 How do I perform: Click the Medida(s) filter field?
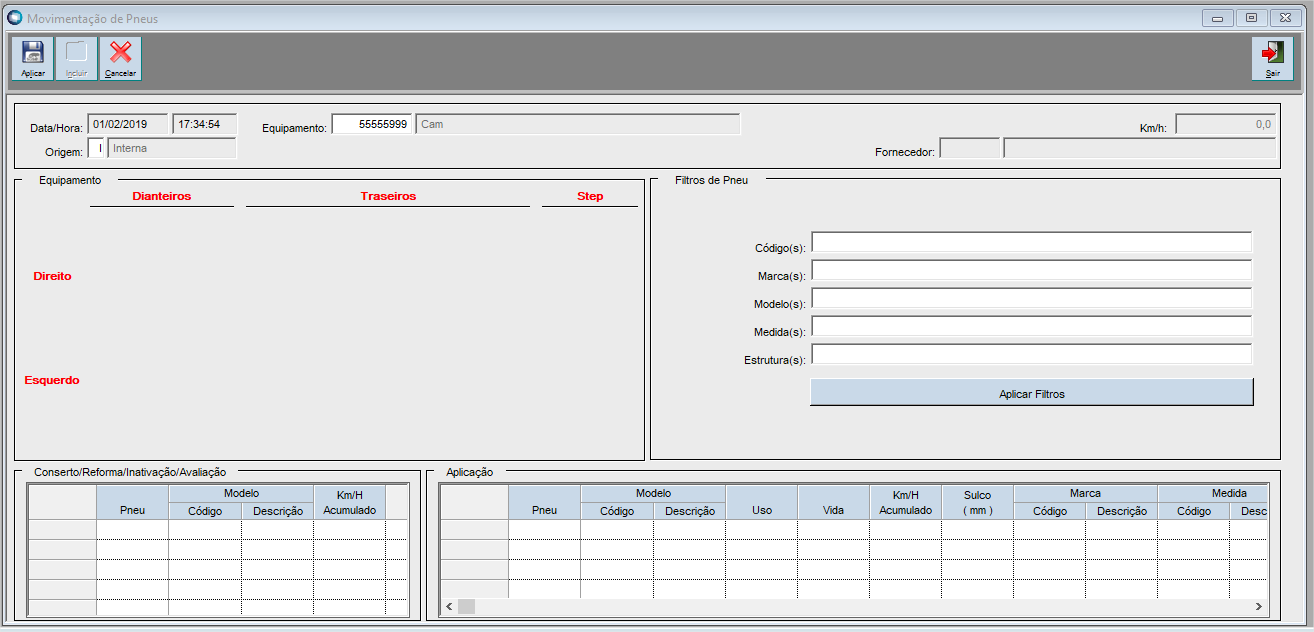click(1031, 326)
